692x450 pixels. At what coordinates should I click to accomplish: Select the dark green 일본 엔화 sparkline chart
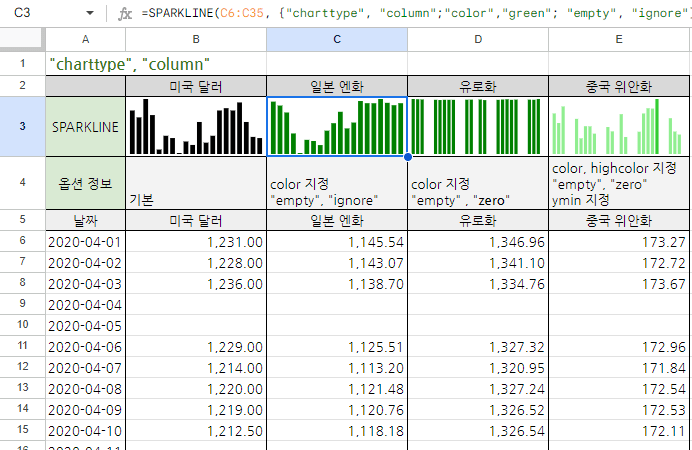pyautogui.click(x=336, y=126)
